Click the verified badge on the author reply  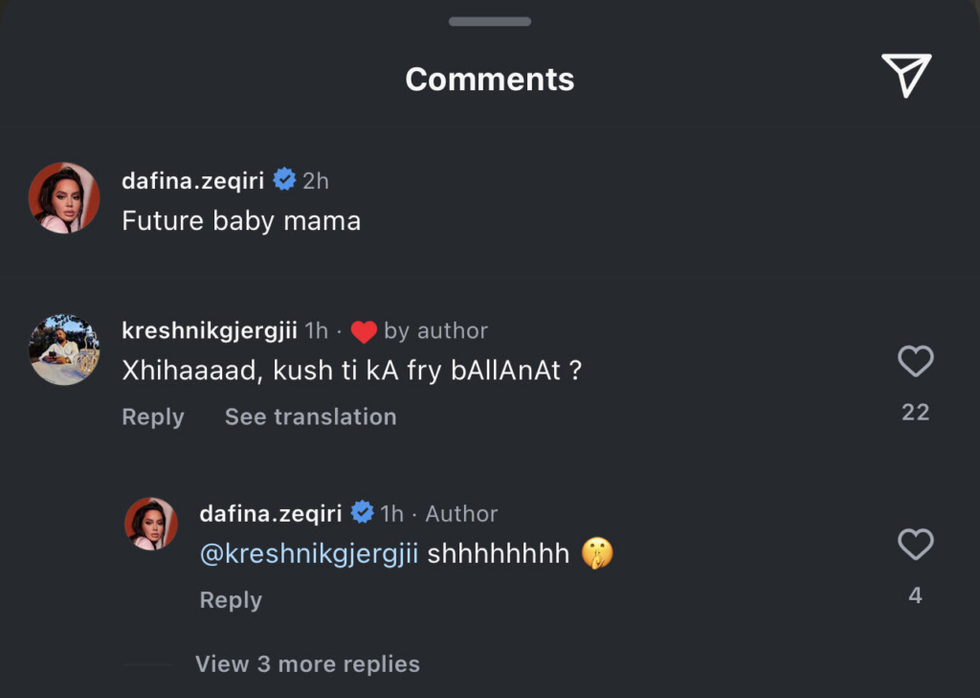[362, 513]
